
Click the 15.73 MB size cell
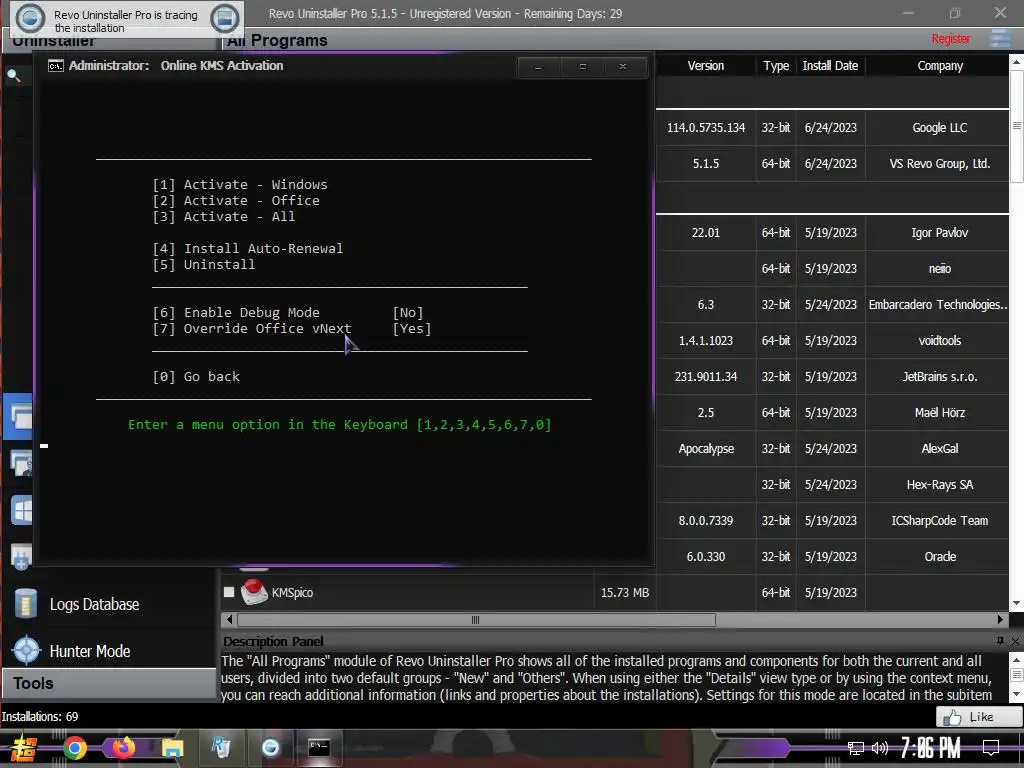click(624, 592)
